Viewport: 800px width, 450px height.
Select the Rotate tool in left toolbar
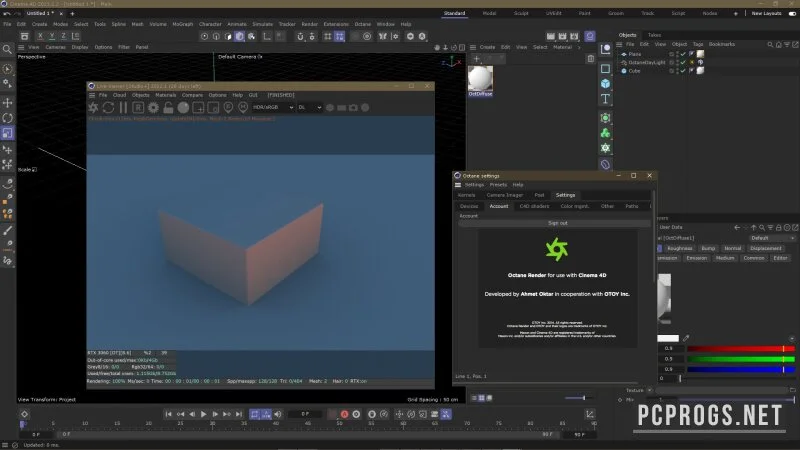point(8,118)
